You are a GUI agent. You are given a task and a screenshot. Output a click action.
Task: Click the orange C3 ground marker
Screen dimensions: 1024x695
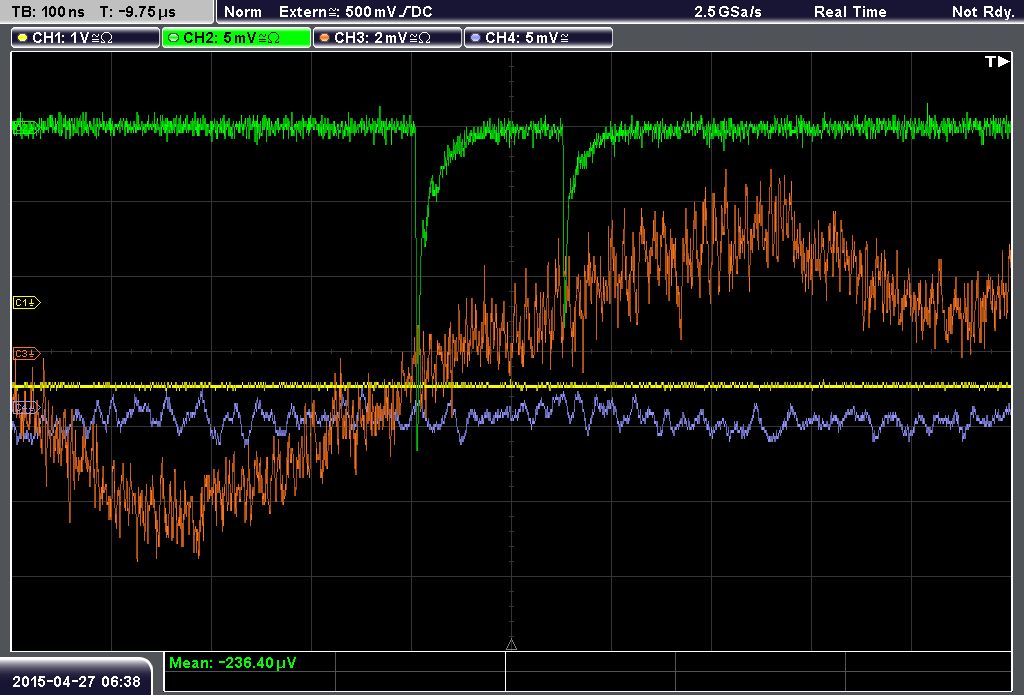pyautogui.click(x=26, y=353)
